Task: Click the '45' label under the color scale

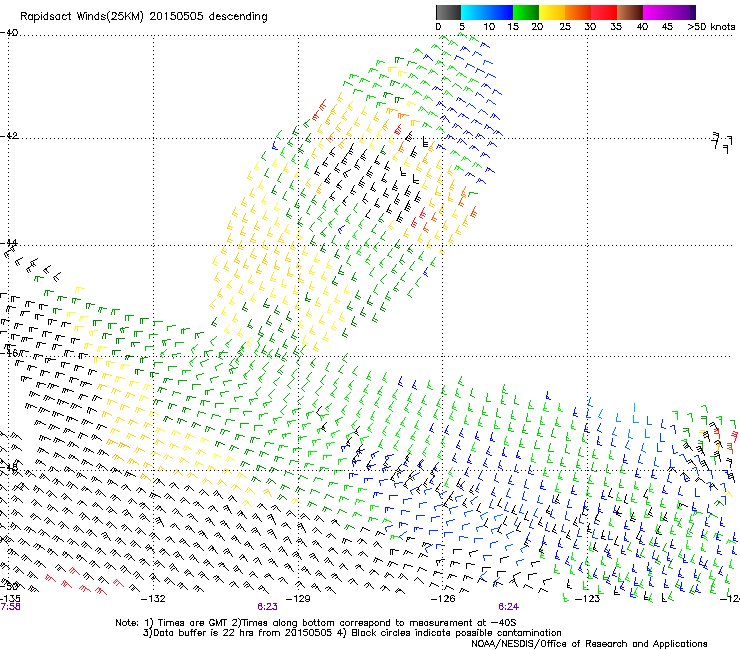Action: pos(667,27)
